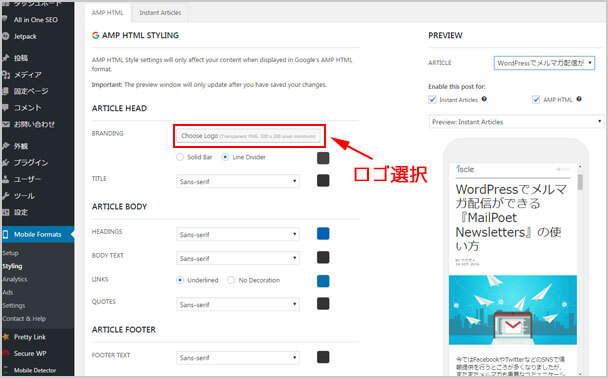Switch to the Instant Articles tab
Screen dimensions: 608x378
[160, 12]
